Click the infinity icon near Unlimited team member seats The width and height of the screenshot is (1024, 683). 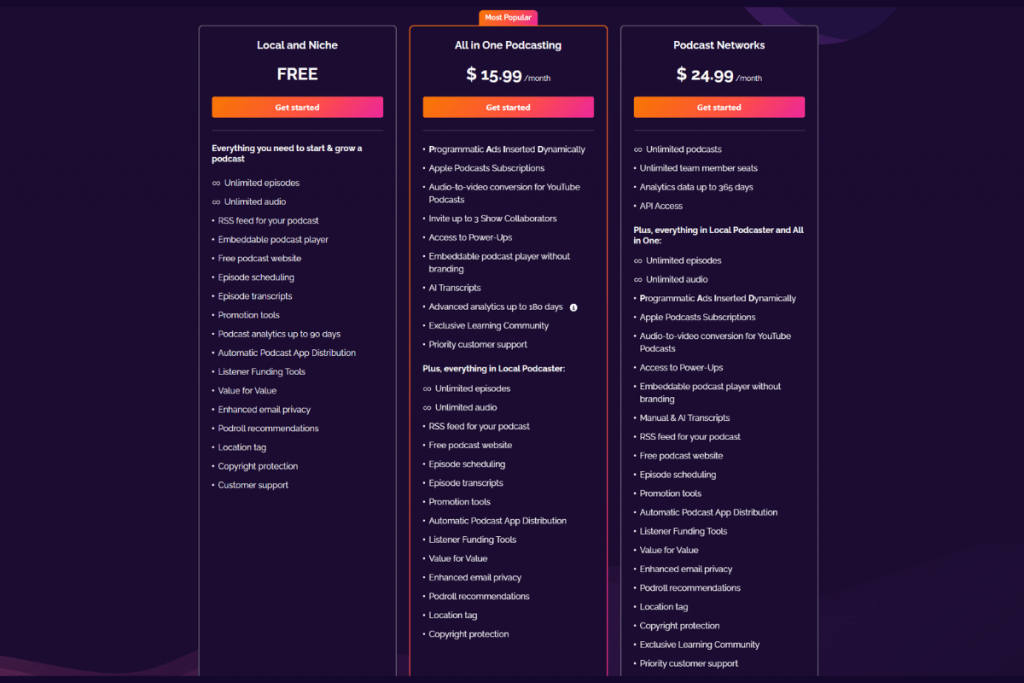click(x=633, y=167)
